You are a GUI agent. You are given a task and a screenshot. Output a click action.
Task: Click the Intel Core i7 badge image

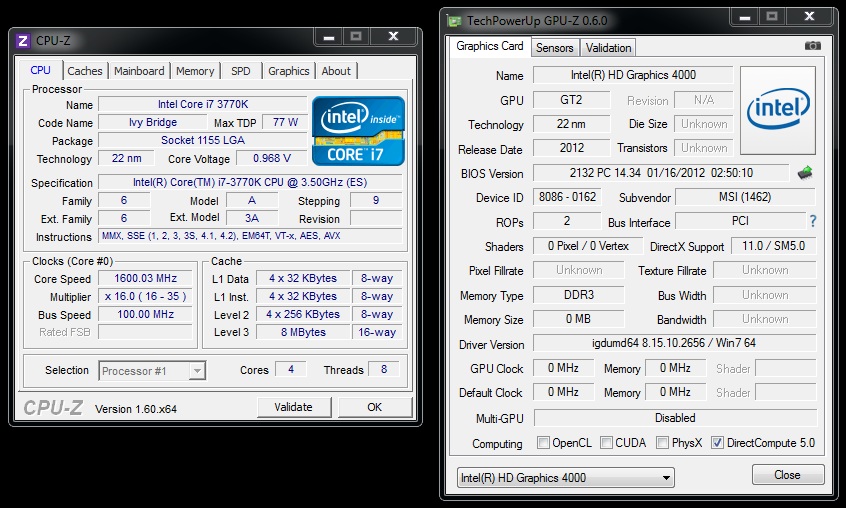pyautogui.click(x=358, y=131)
